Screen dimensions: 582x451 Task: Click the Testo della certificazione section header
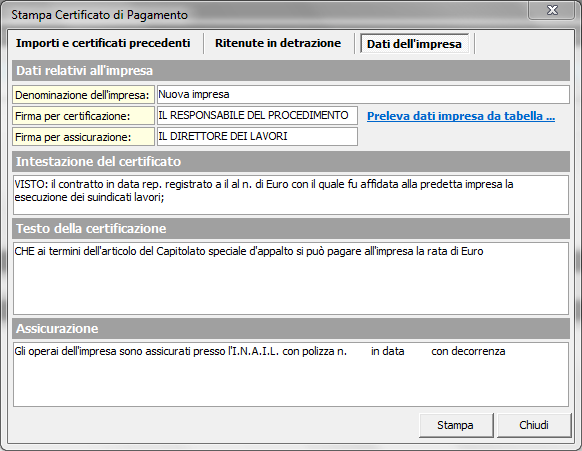(291, 228)
